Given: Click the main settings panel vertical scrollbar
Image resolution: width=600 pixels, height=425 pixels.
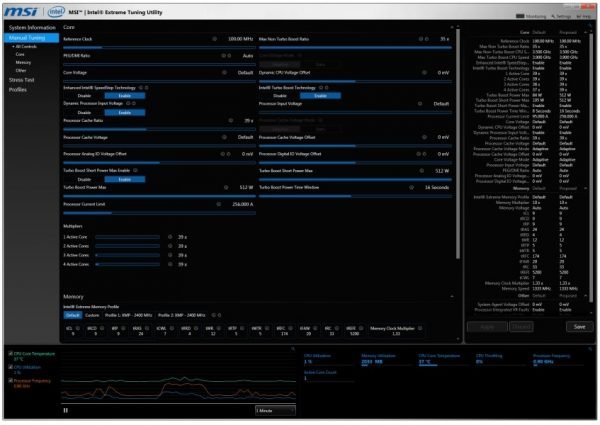Looking at the screenshot, I should coord(458,143).
